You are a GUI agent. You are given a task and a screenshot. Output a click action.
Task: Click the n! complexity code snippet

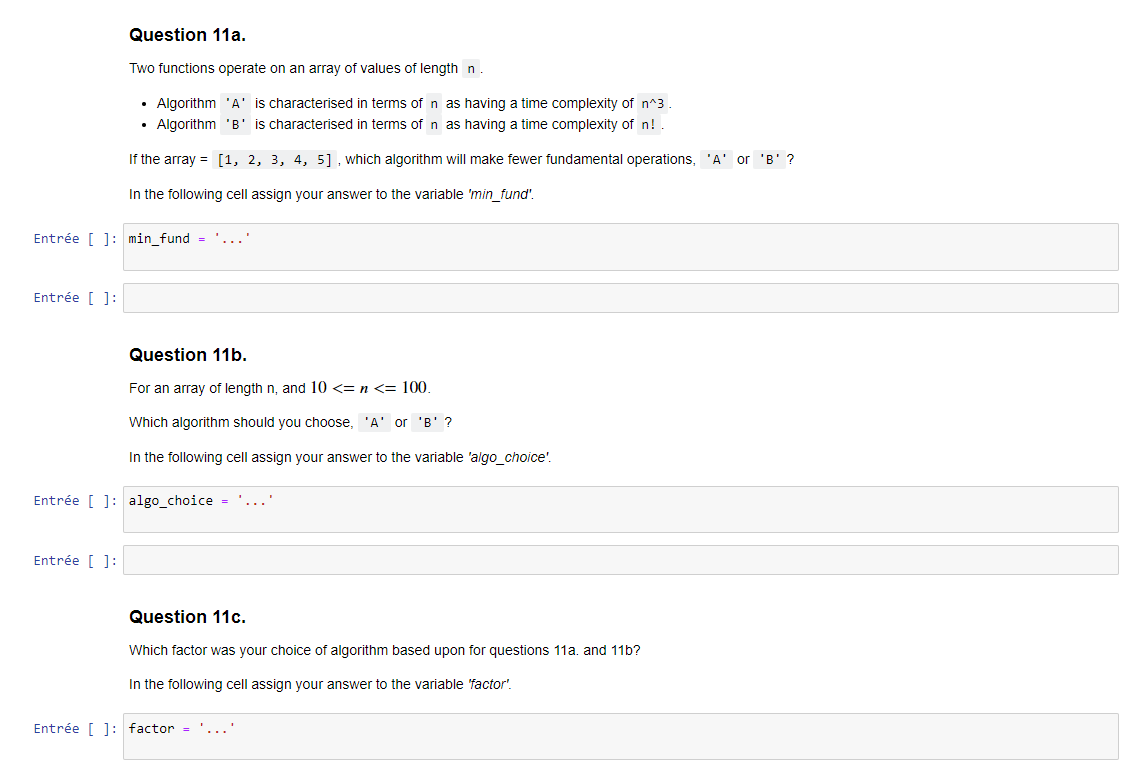(648, 124)
